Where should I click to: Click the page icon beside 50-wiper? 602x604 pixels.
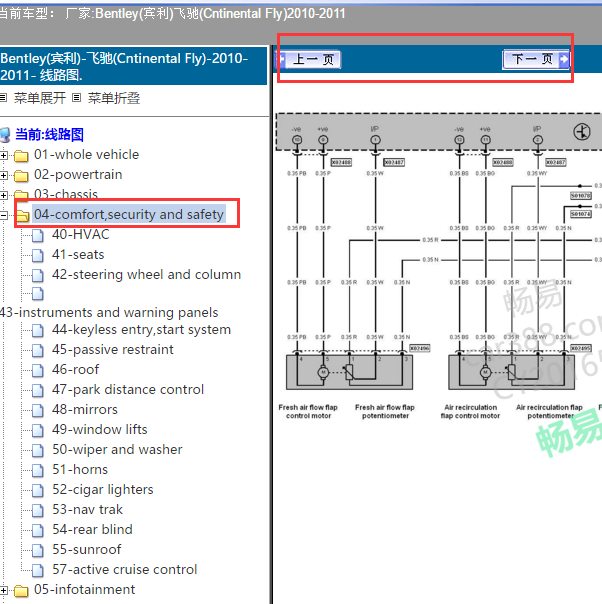pos(37,450)
